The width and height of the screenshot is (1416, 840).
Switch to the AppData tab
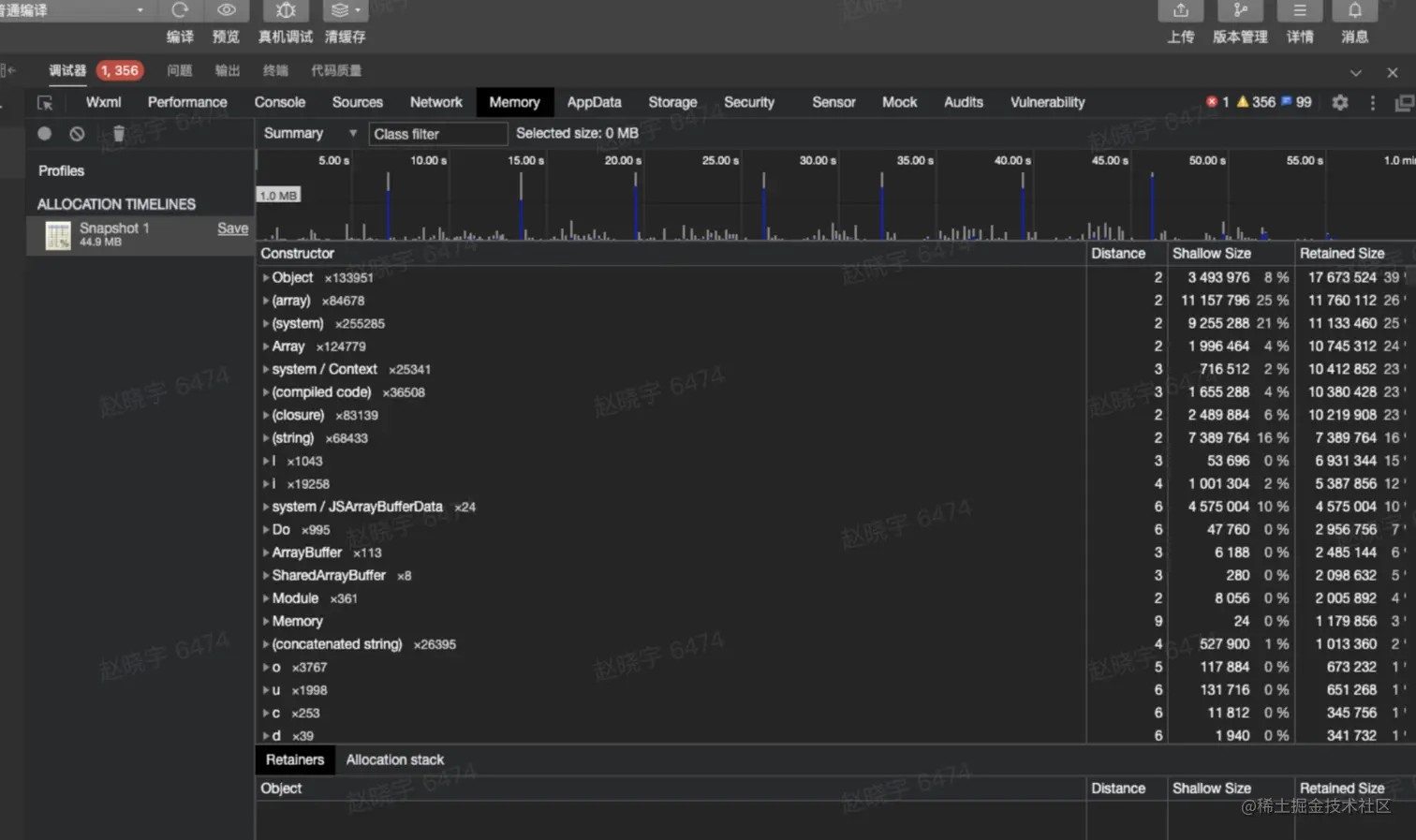pos(594,102)
